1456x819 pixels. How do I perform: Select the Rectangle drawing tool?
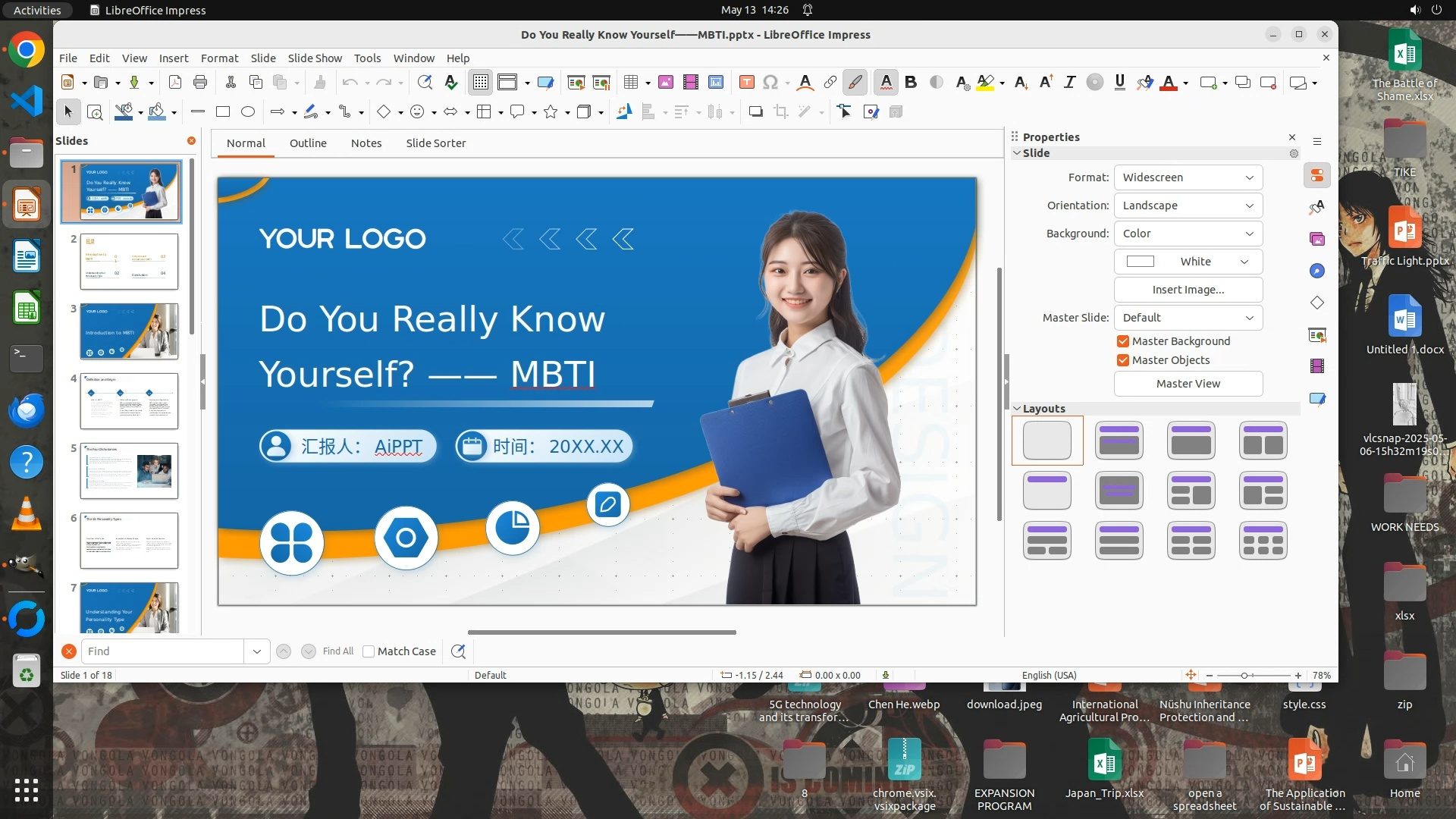point(223,112)
